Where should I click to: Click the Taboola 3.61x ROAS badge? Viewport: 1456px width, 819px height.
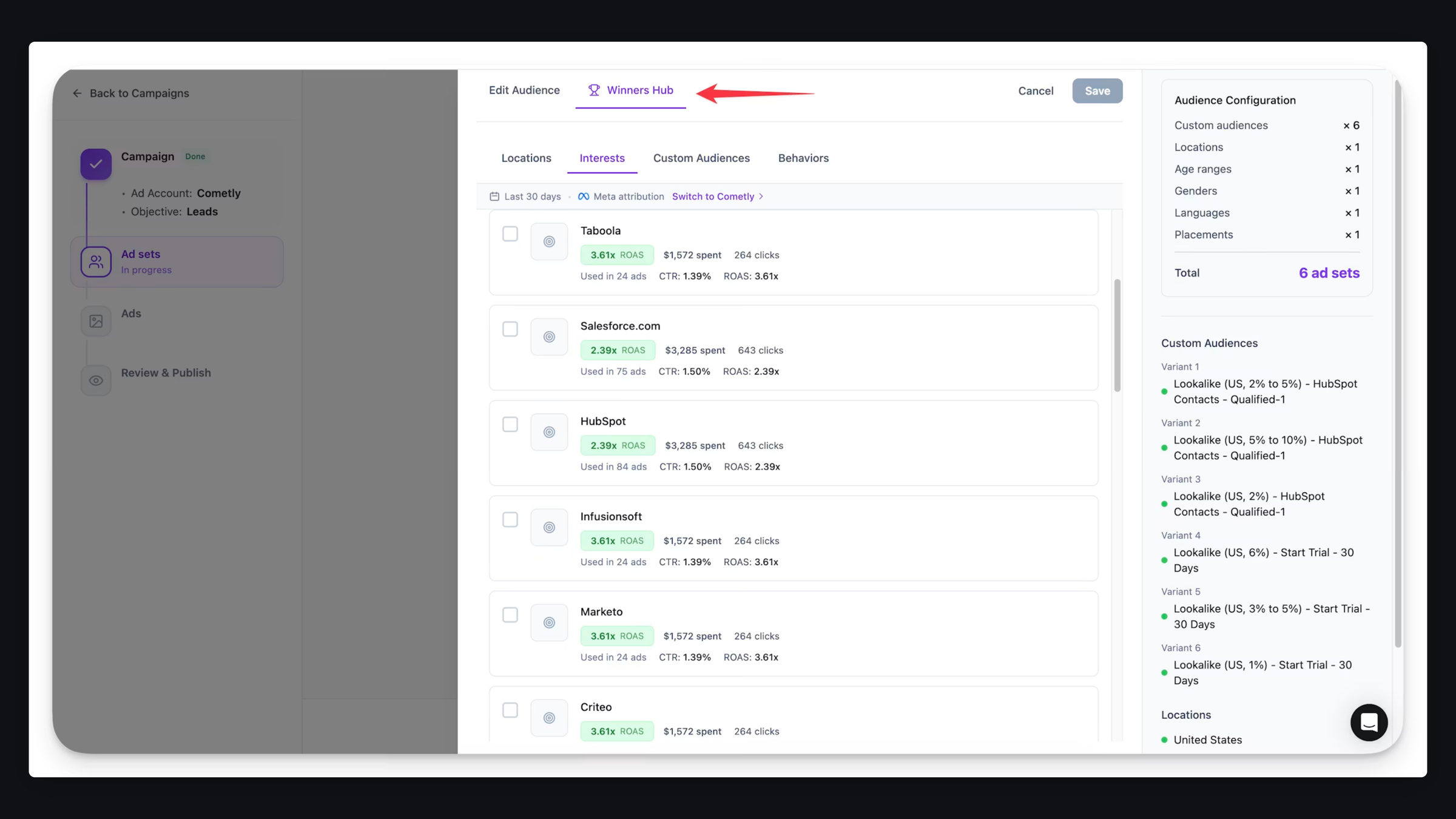pos(617,255)
